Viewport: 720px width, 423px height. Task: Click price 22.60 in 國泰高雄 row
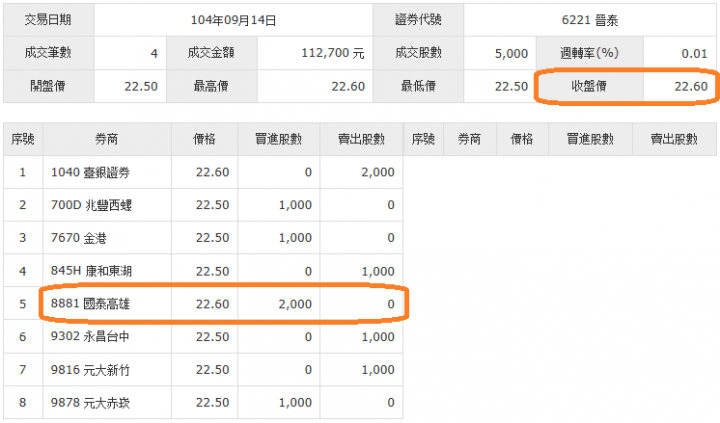212,304
